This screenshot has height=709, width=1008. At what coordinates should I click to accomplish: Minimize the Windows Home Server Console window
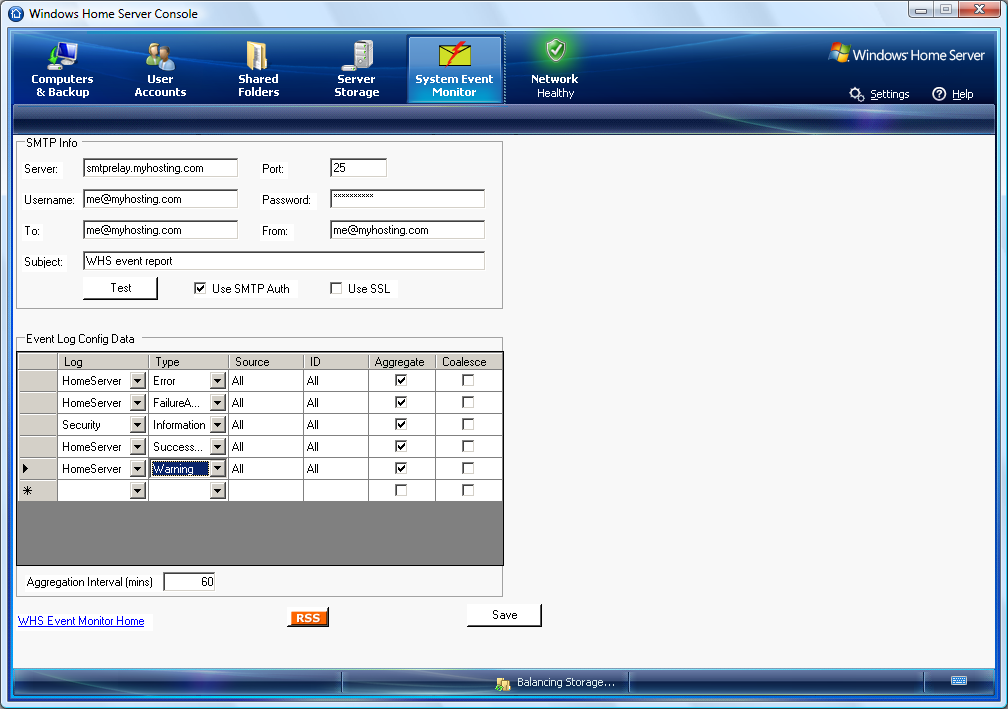(921, 10)
